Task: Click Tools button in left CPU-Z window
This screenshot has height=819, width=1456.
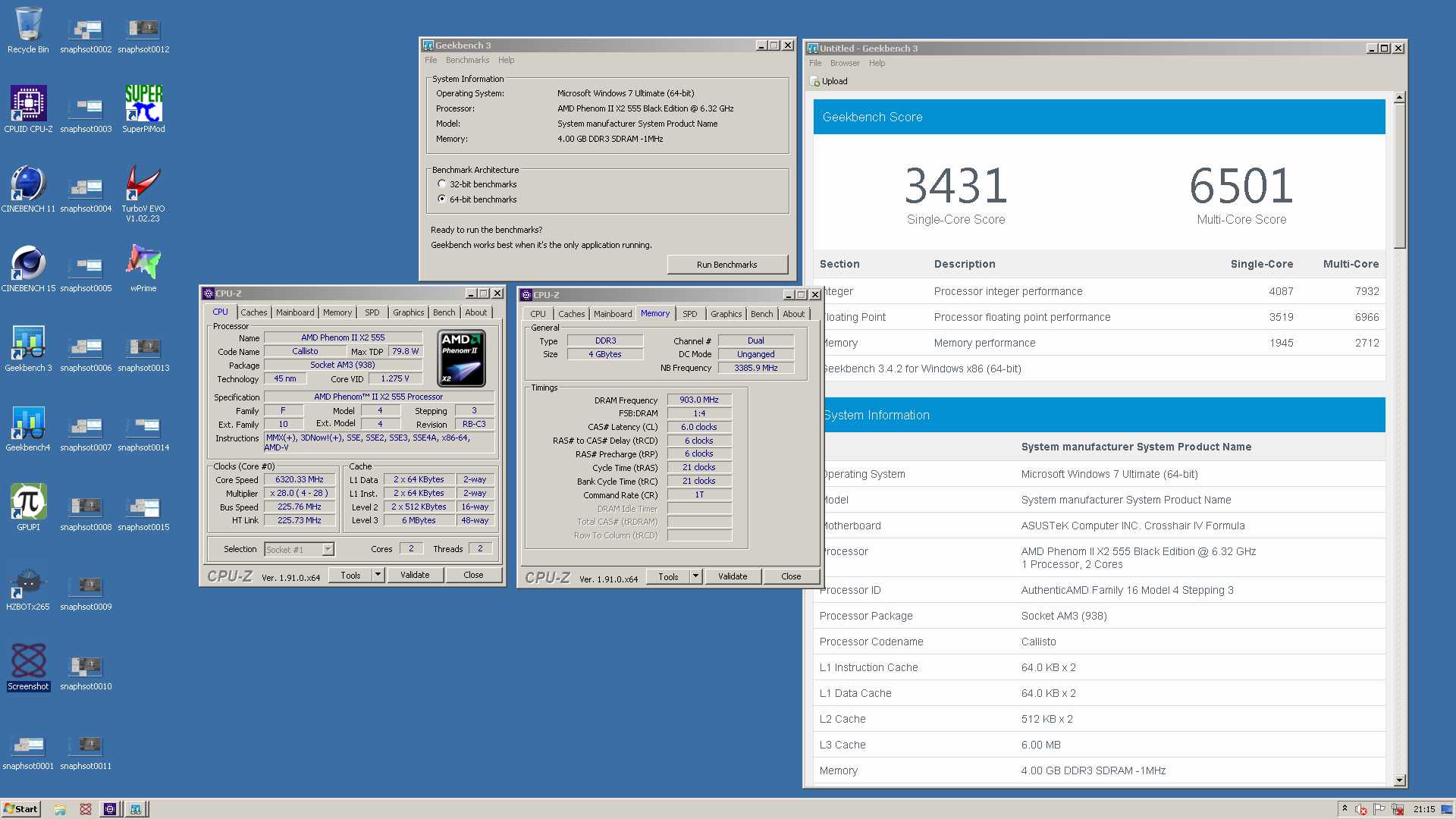Action: click(x=350, y=575)
